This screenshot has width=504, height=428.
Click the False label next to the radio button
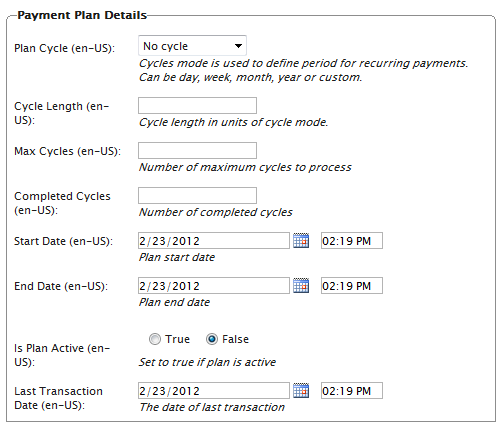click(235, 339)
